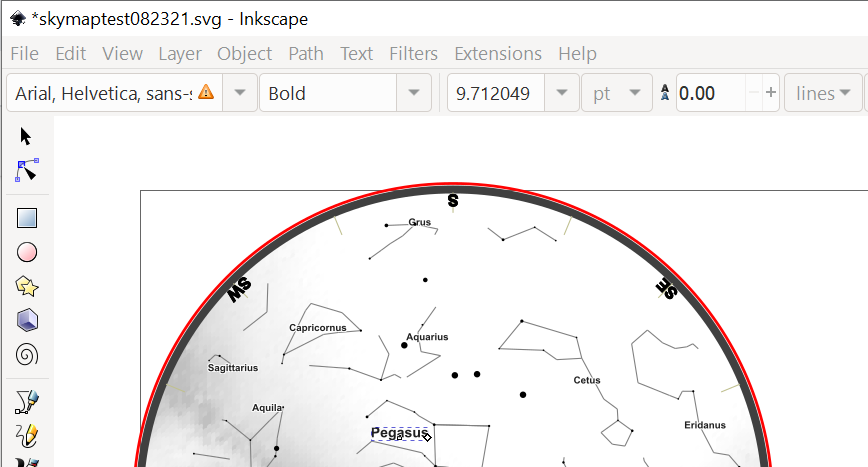
Task: Select the Star polygon tool
Action: click(x=27, y=287)
